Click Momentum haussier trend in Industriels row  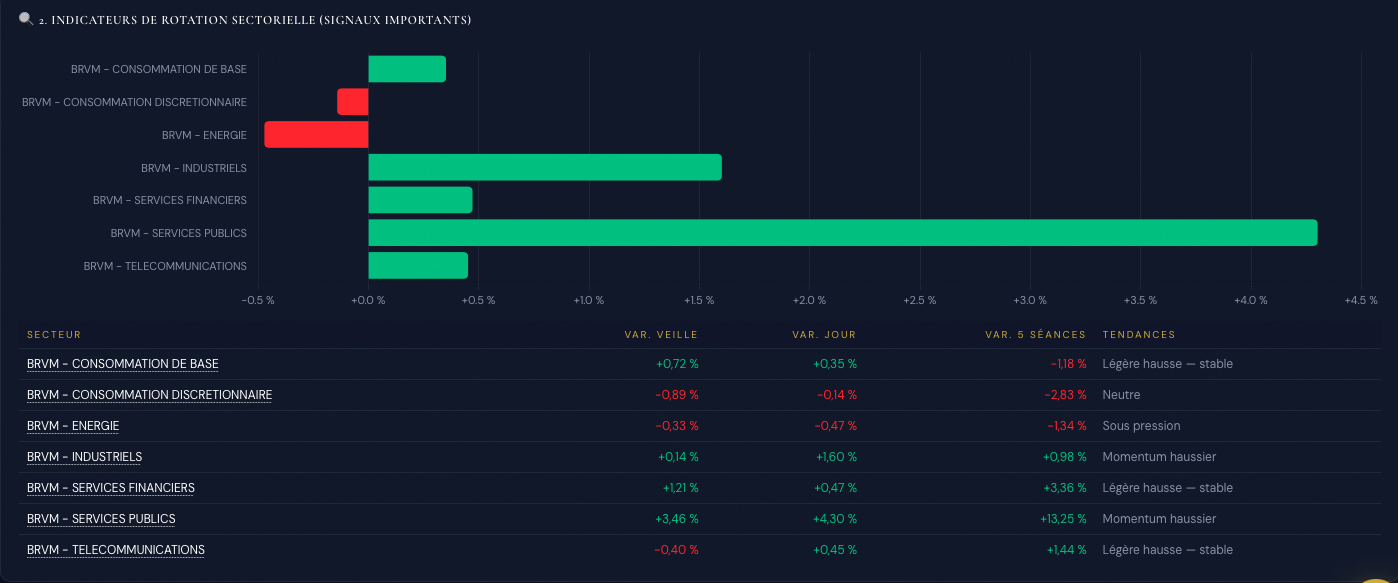1159,457
